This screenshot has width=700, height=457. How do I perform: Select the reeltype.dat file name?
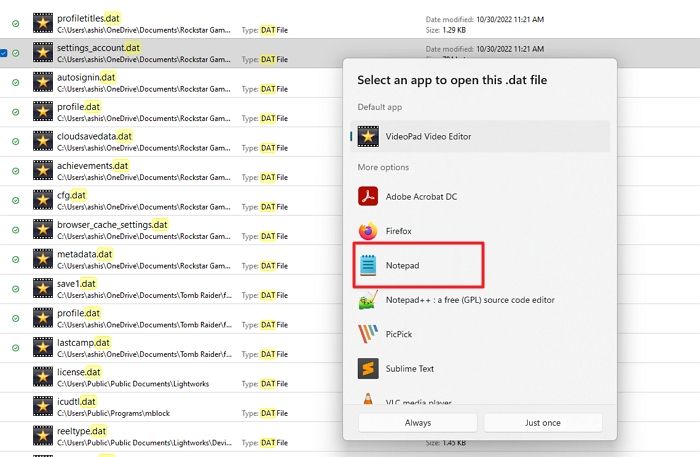[82, 431]
